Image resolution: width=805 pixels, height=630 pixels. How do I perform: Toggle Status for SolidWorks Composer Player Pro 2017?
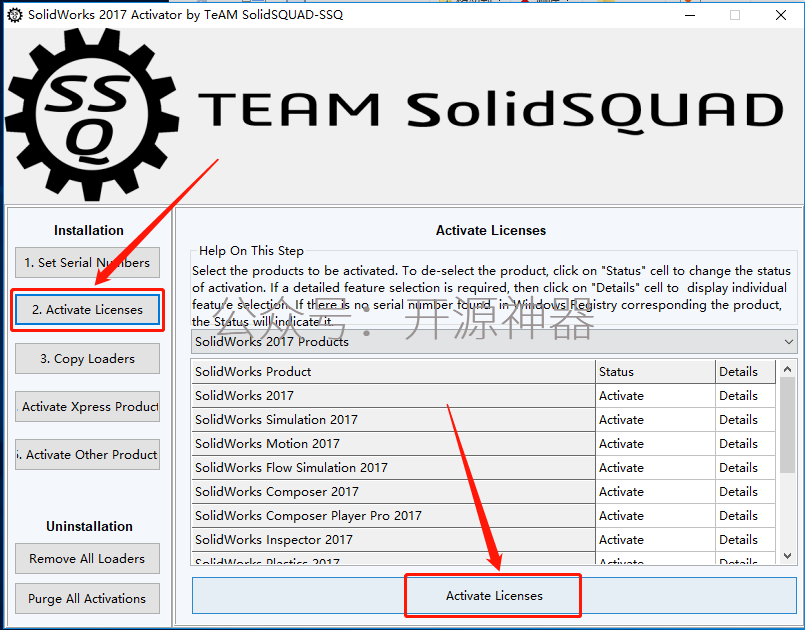coord(655,516)
